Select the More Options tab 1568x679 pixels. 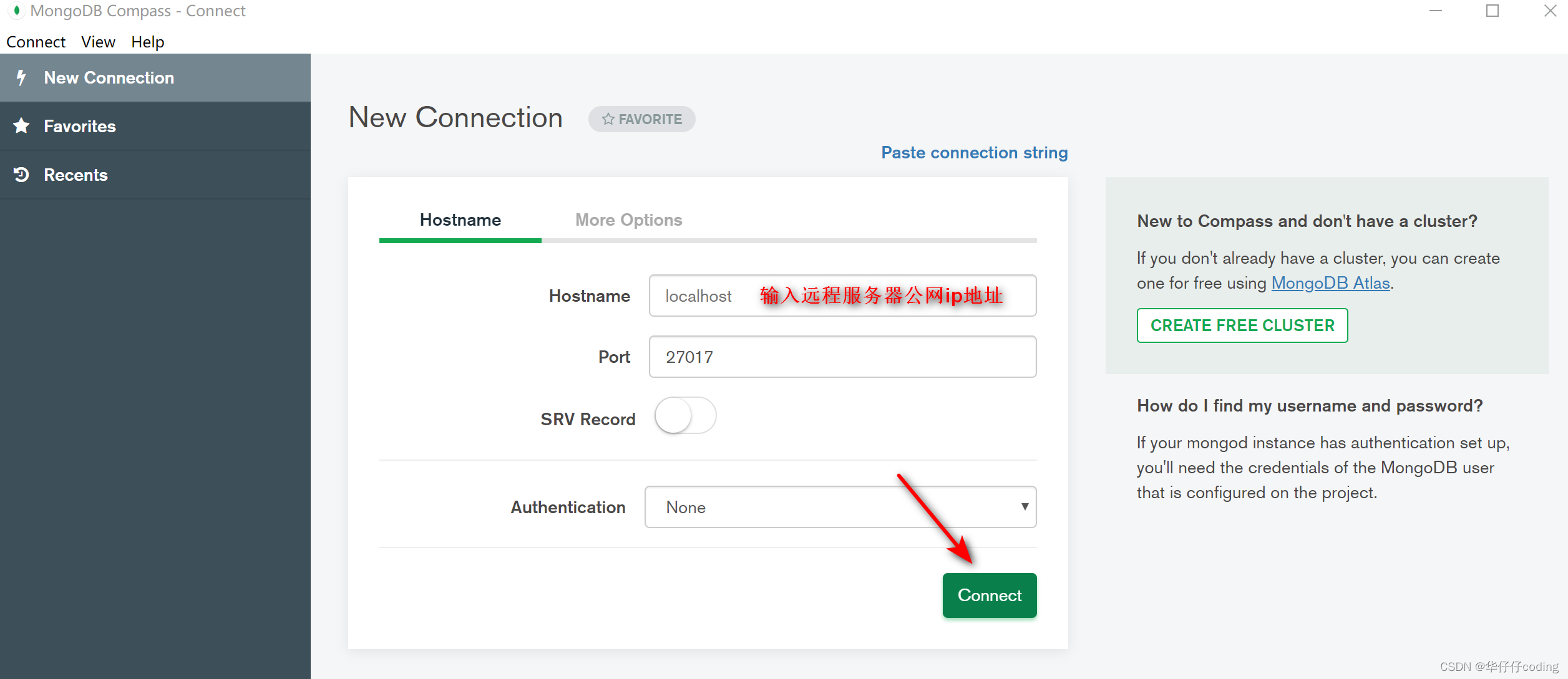click(628, 220)
